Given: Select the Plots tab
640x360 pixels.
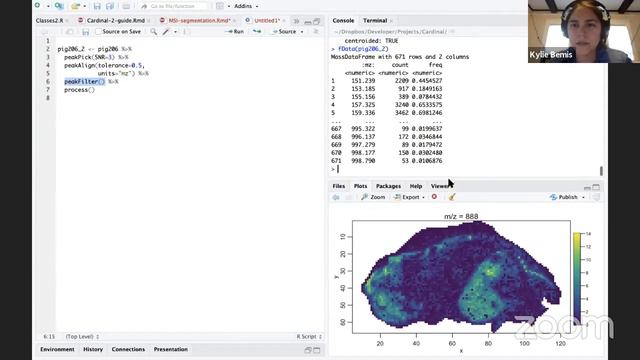Looking at the screenshot, I should [360, 186].
